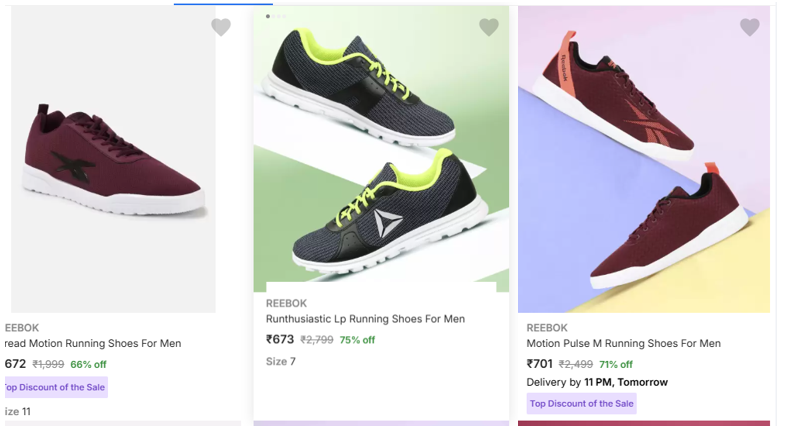Open the Motion Pulse M Running Shoes link
The image size is (787, 431).
click(623, 344)
